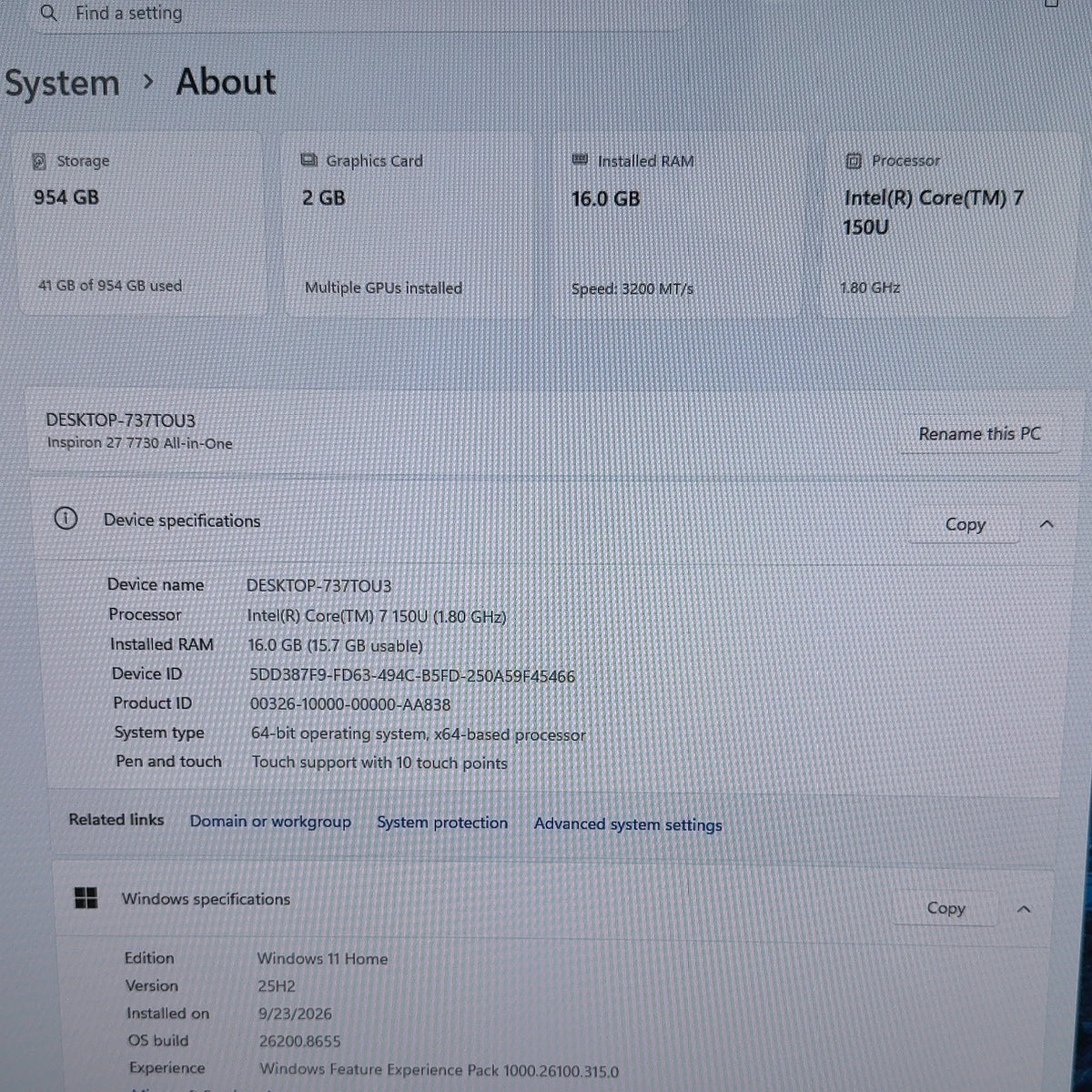Select OS build 26200.8655
Viewport: 1092px width, 1092px height.
pyautogui.click(x=299, y=1041)
